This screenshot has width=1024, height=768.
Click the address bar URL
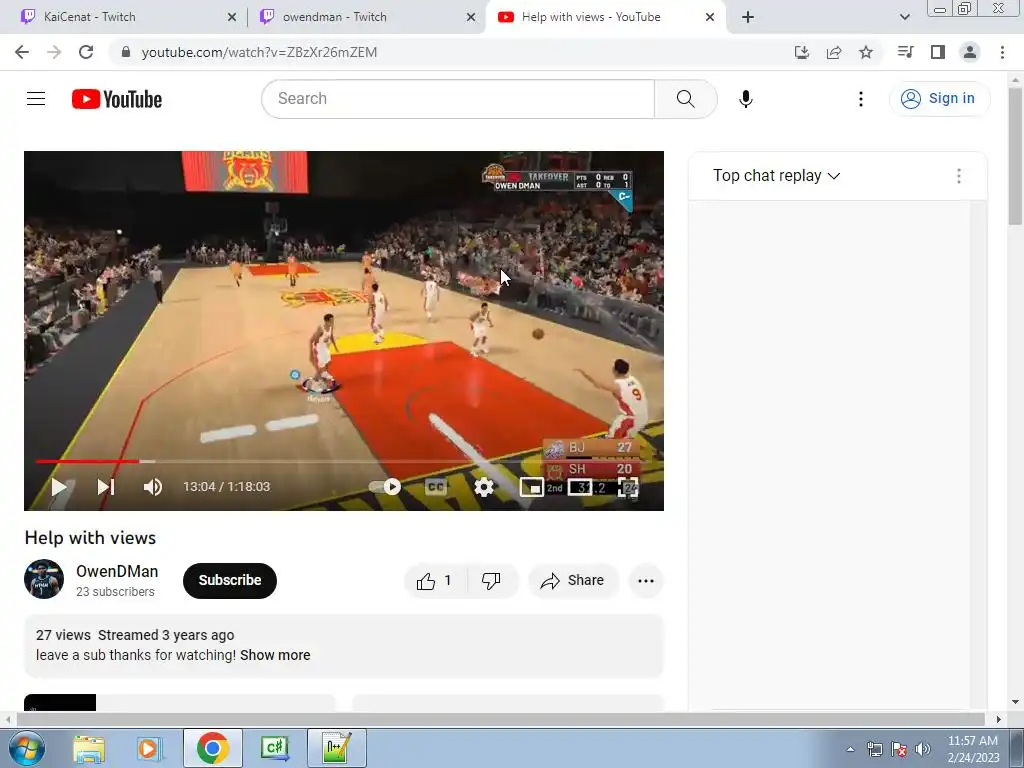(x=259, y=52)
